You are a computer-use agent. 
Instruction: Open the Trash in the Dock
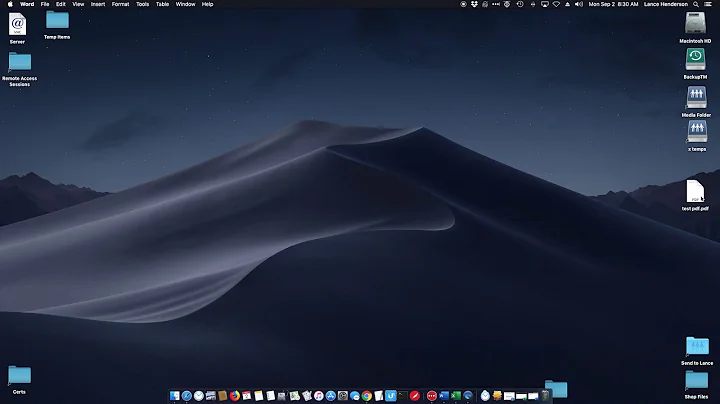(x=545, y=396)
